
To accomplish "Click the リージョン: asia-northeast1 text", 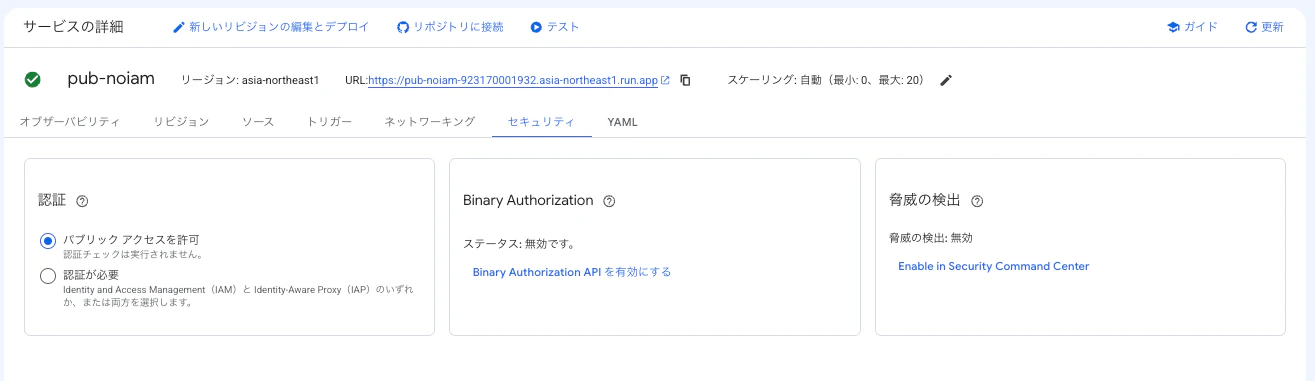I will tap(250, 80).
